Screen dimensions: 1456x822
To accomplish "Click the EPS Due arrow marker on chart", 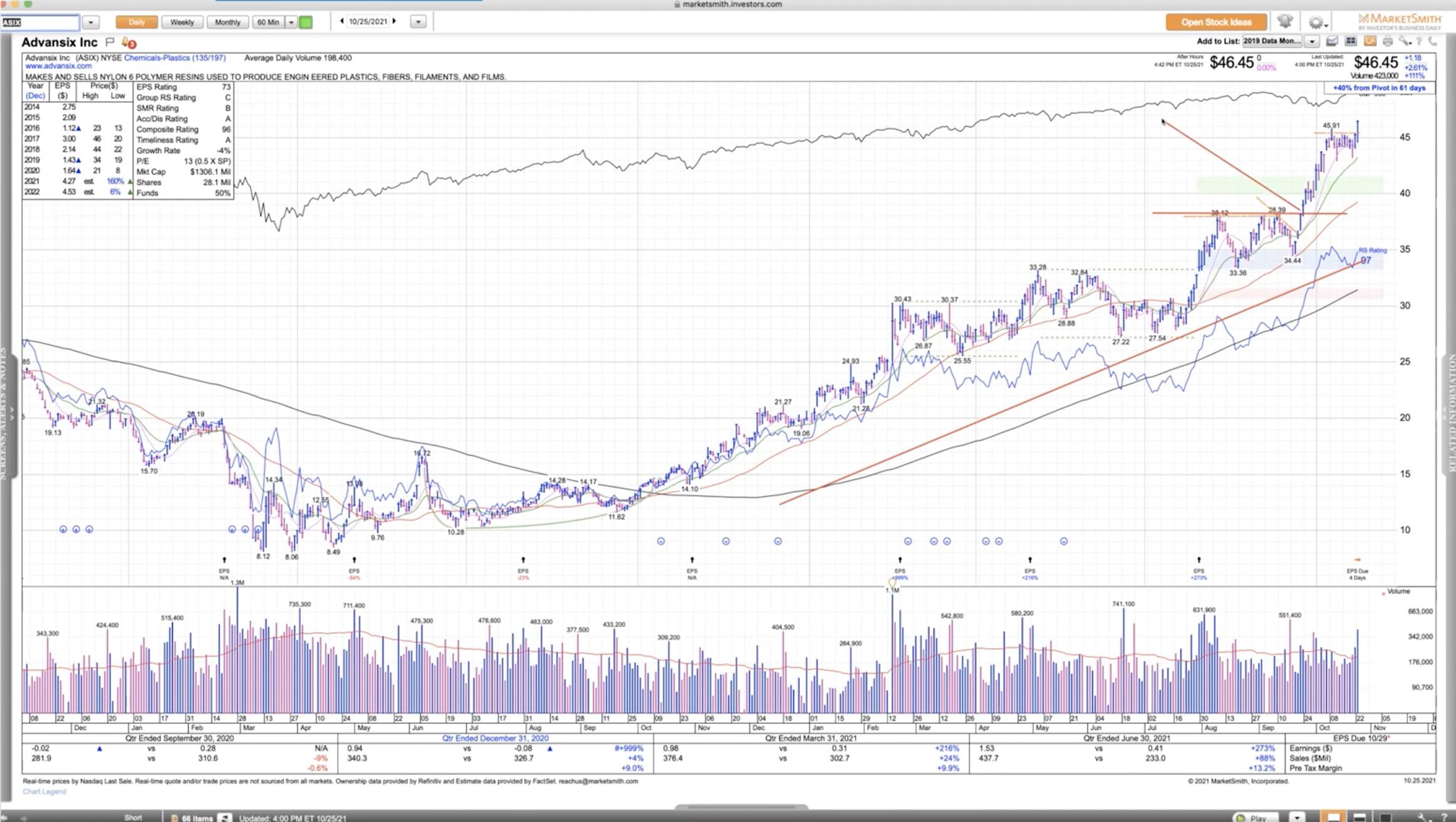I will point(1357,560).
